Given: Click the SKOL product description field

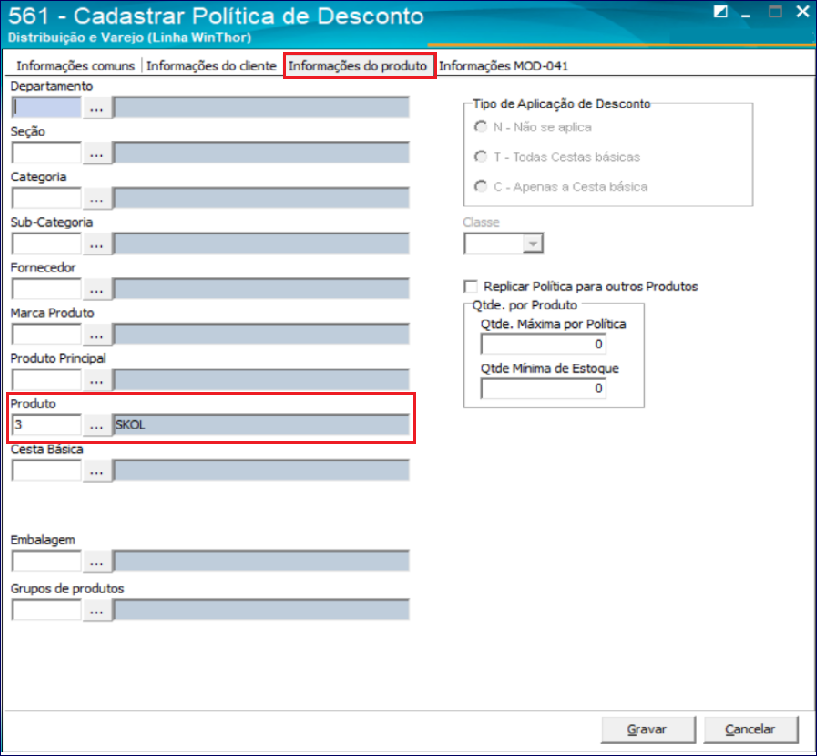Looking at the screenshot, I should 261,425.
